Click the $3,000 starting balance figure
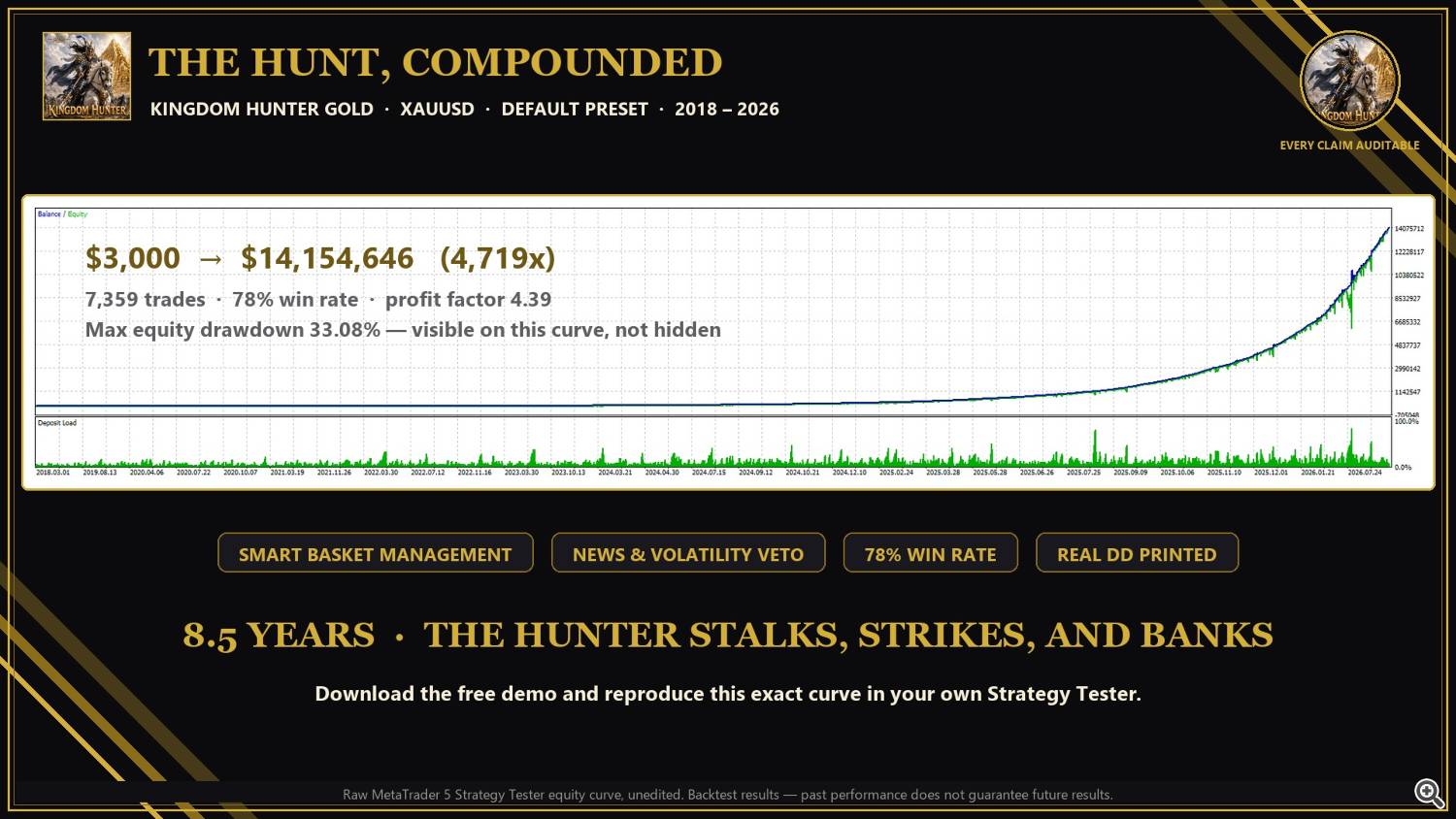Screen dimensions: 1456x819 pos(133,258)
